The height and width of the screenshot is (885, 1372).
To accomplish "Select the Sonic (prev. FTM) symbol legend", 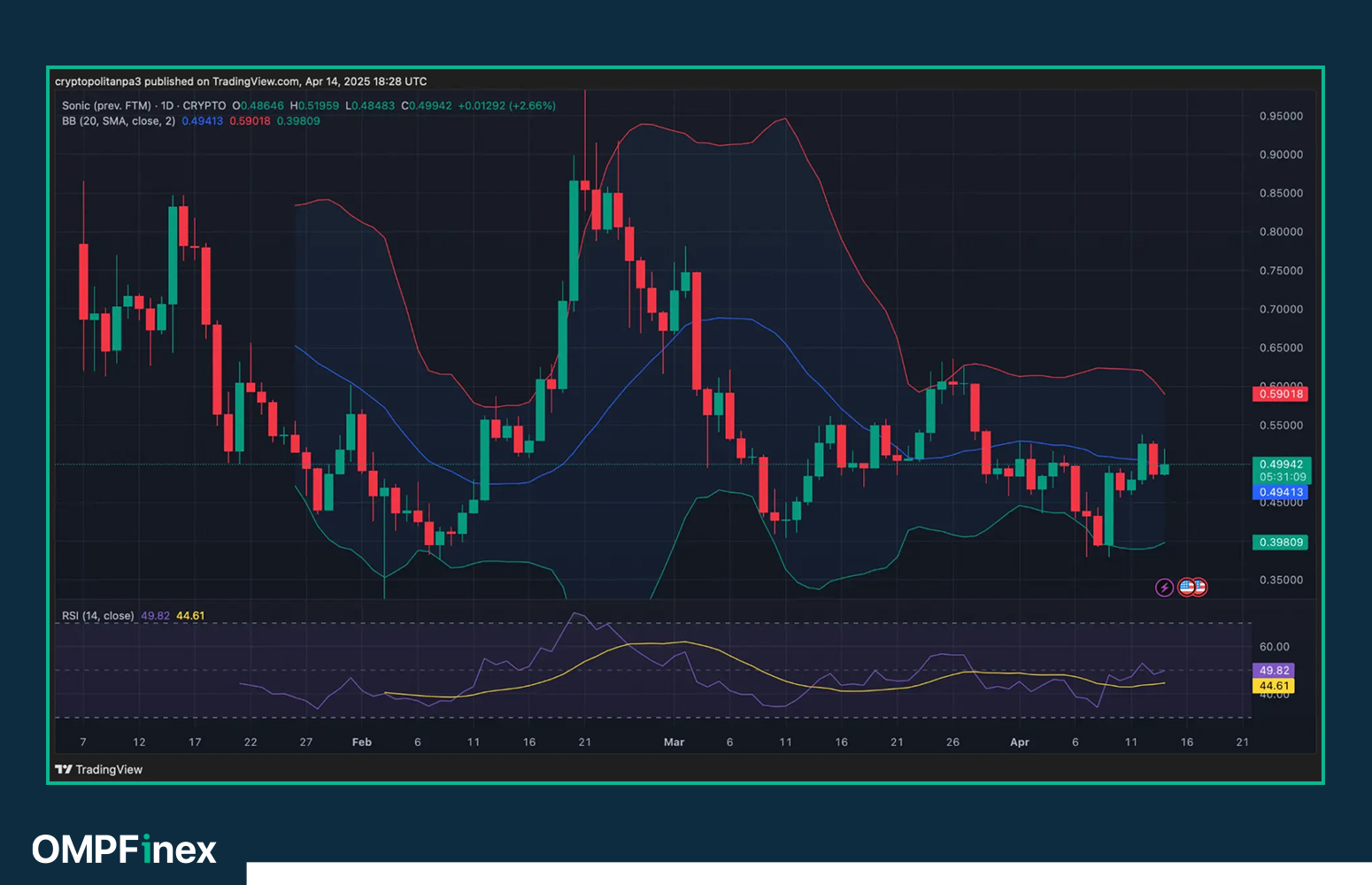I will 143,105.
